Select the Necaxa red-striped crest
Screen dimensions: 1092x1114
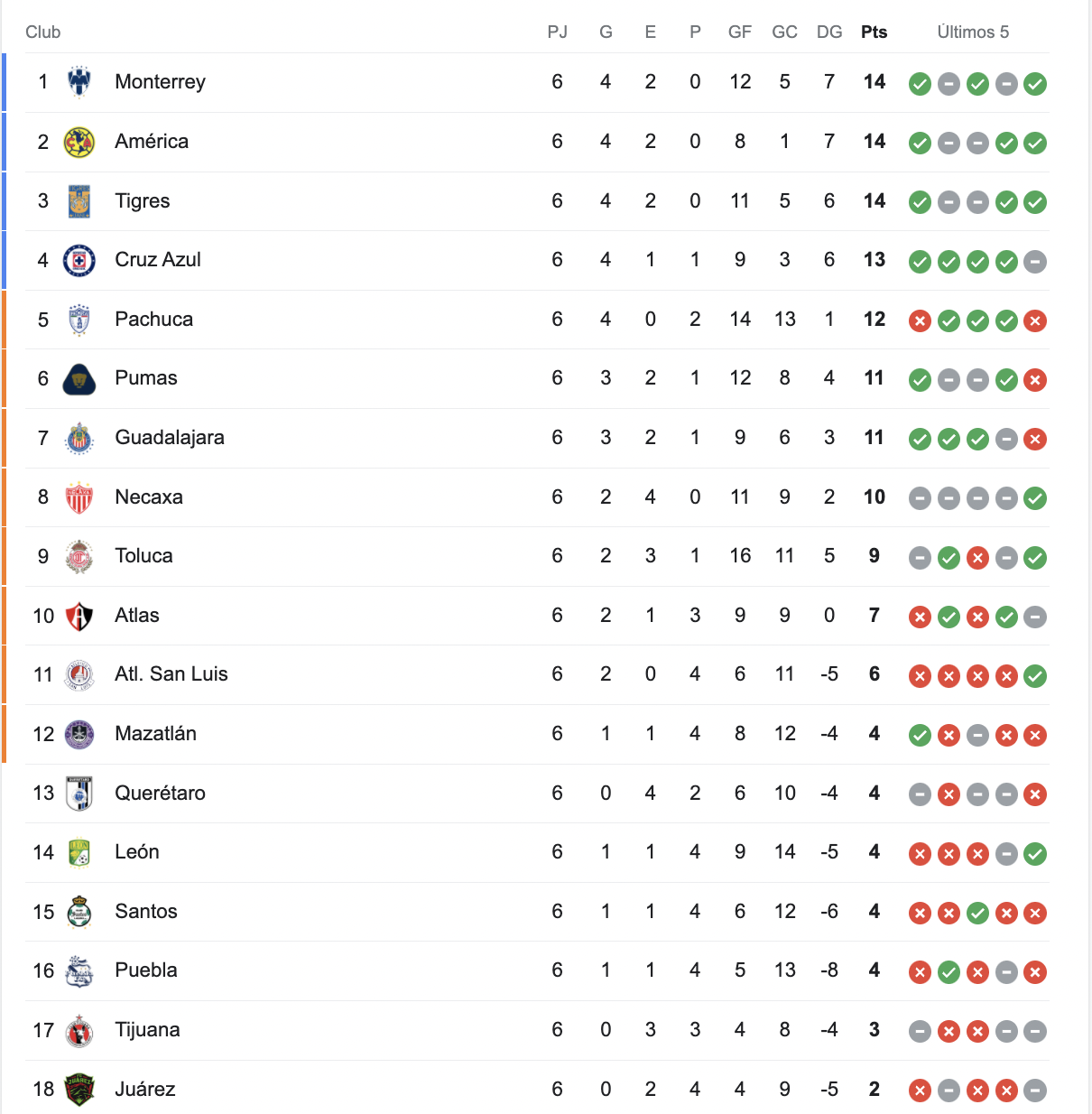pos(79,497)
